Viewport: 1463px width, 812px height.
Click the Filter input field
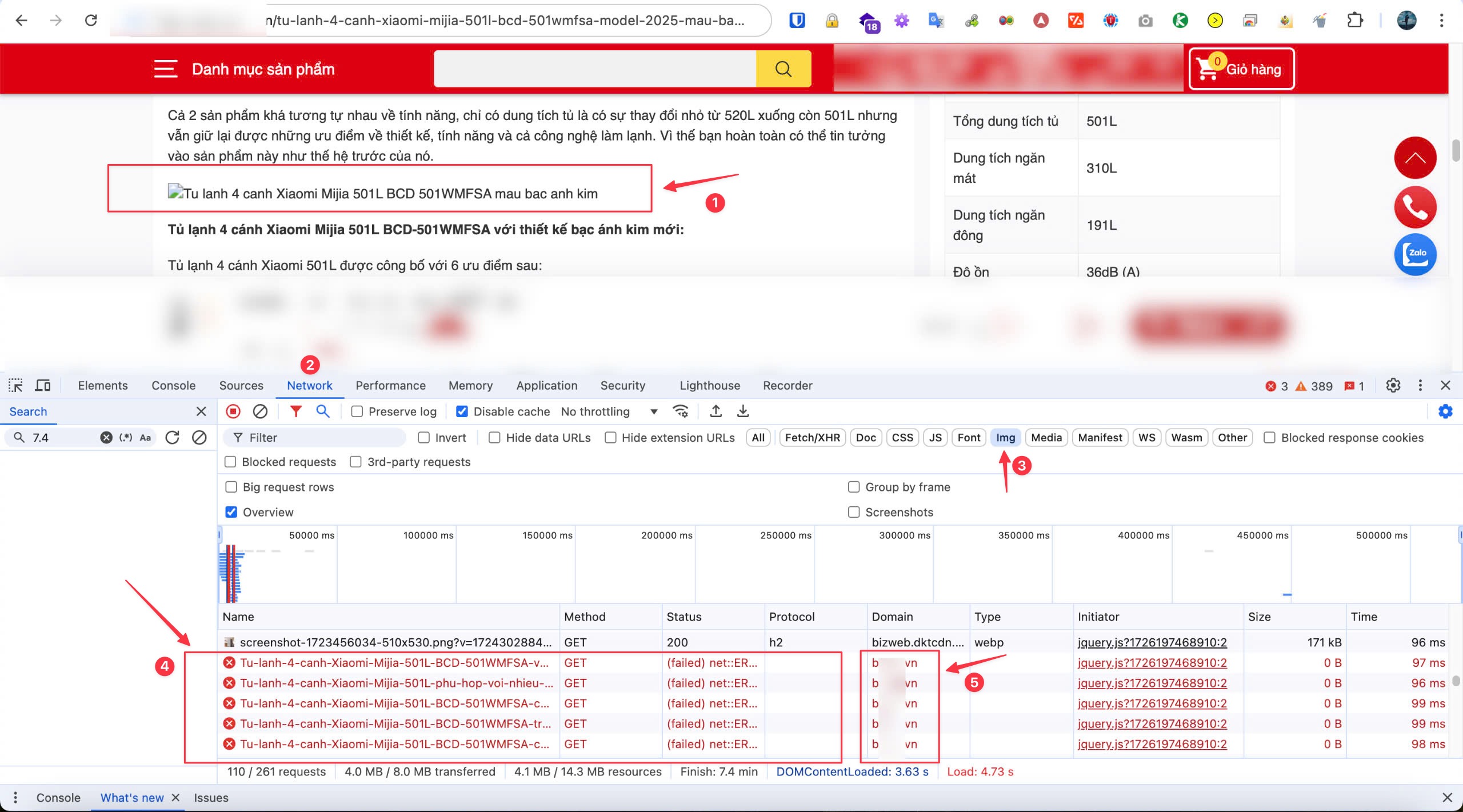point(314,438)
